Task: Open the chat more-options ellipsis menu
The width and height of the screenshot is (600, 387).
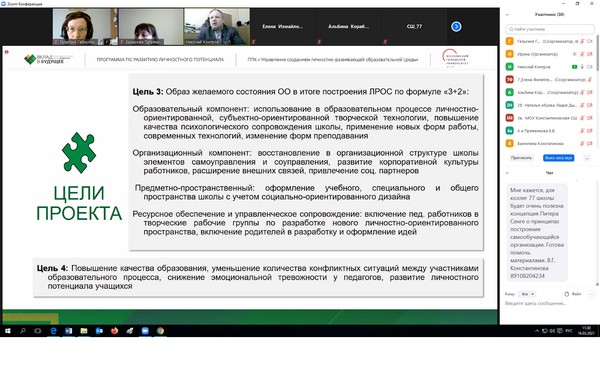Action: (x=591, y=294)
